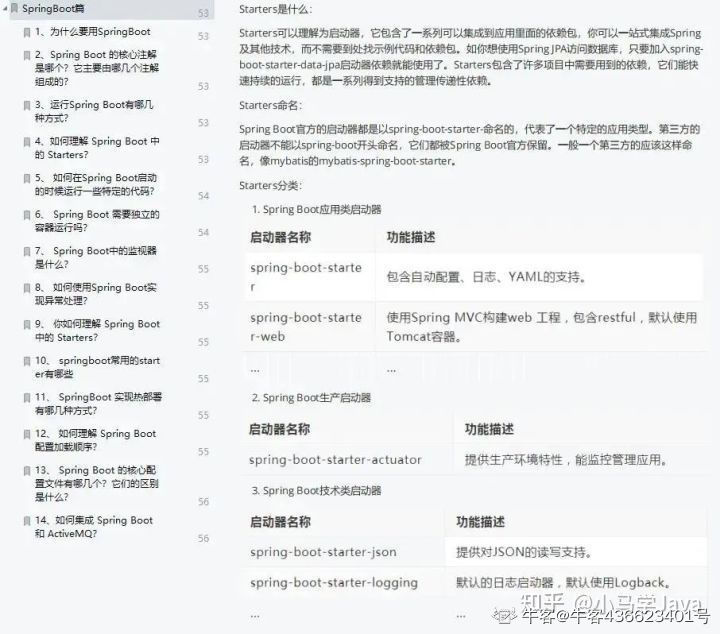
Task: Open bookmark '14、如何集成 Spring Boot 和 ActiveMQ'
Action: click(x=94, y=527)
